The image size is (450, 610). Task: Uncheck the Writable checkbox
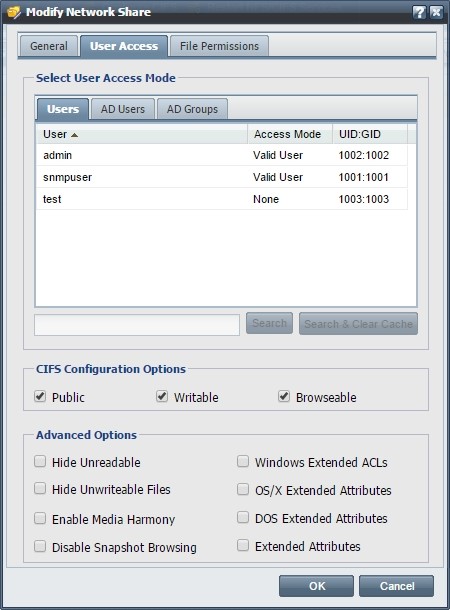[x=162, y=396]
